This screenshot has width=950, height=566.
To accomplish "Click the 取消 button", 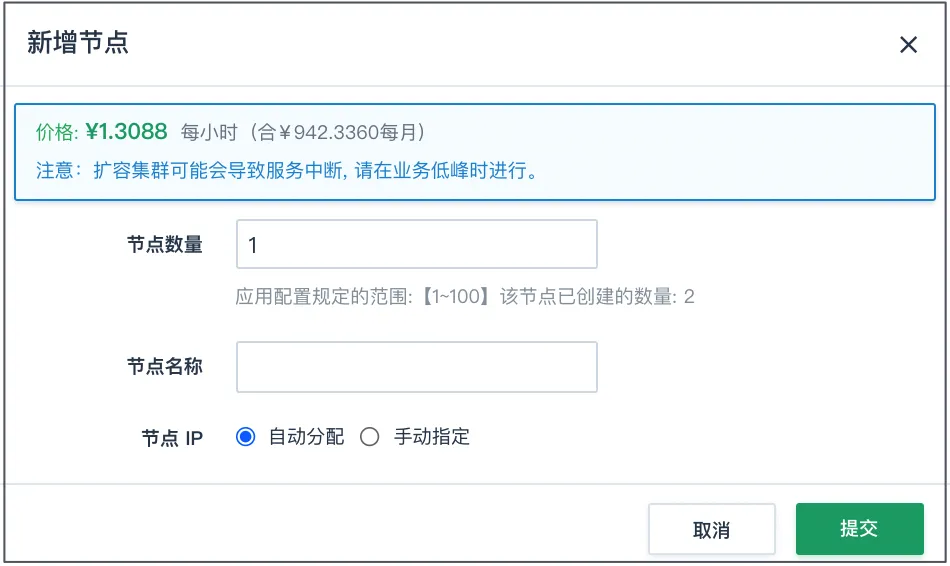I will pos(711,529).
